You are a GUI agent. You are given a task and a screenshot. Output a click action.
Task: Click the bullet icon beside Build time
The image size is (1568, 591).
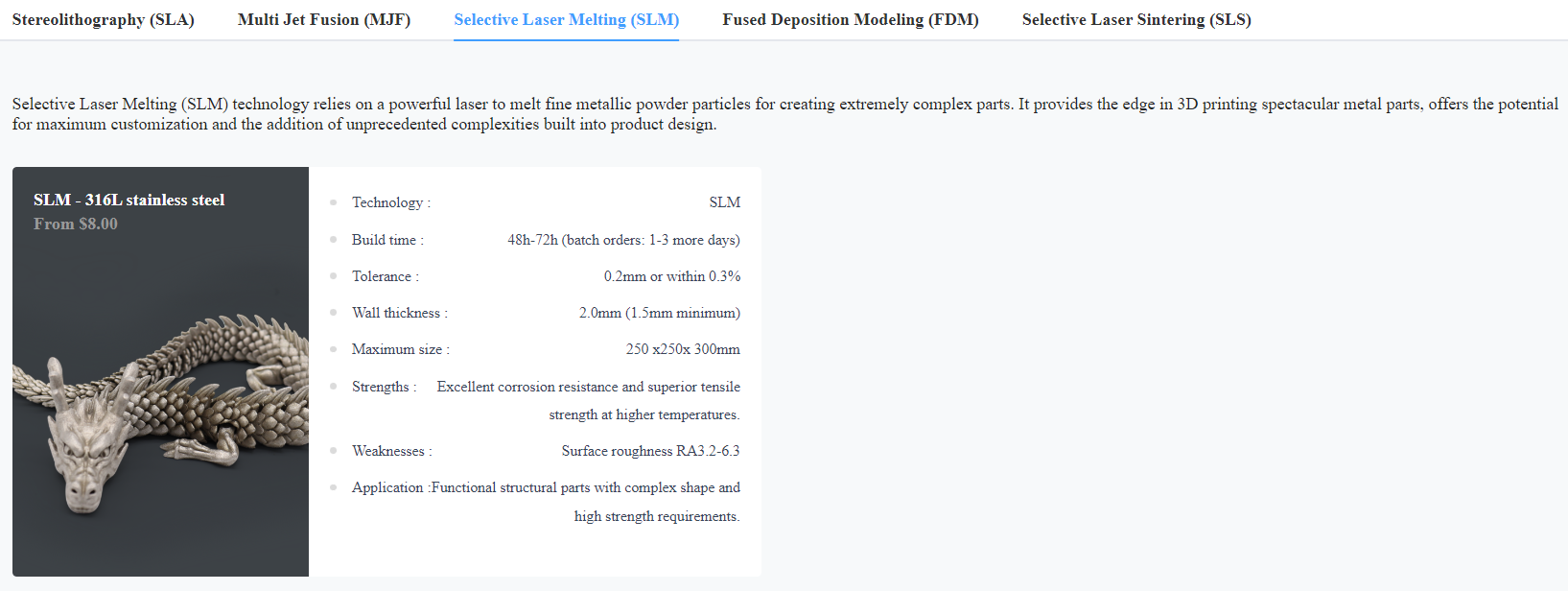333,240
